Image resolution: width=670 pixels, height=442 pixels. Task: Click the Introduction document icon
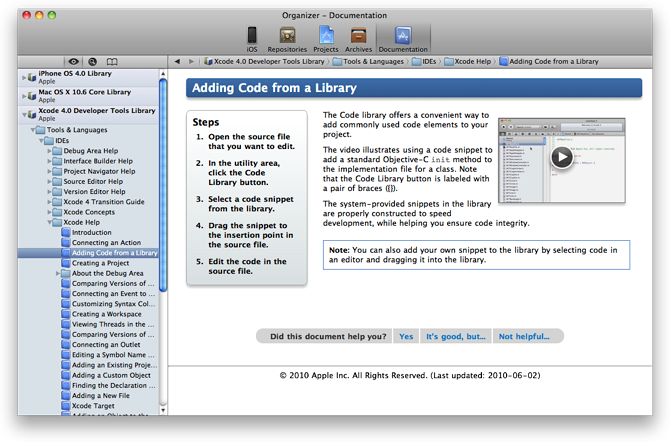pos(65,233)
